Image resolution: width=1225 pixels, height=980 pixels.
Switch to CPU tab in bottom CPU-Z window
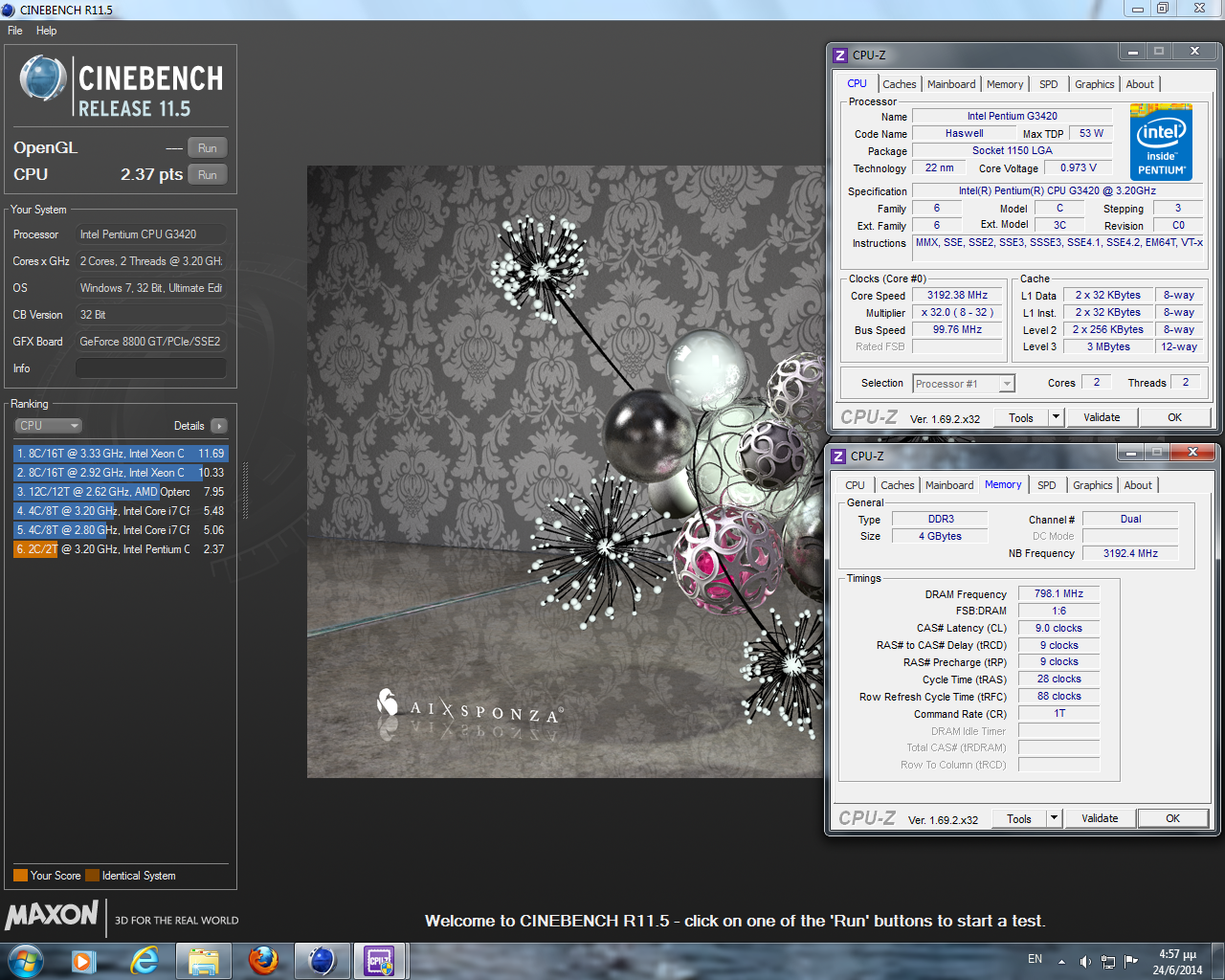(x=855, y=485)
